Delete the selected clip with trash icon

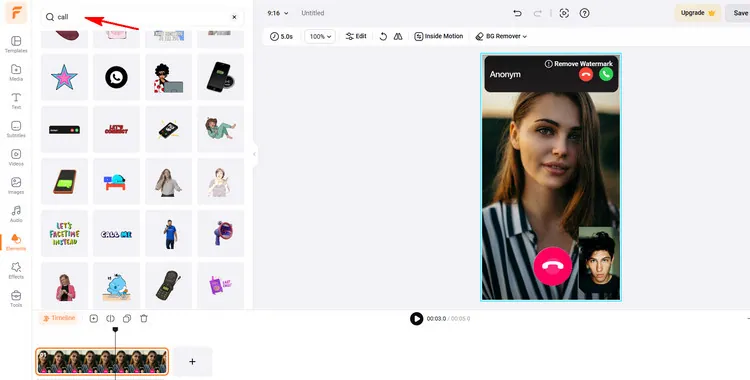143,318
